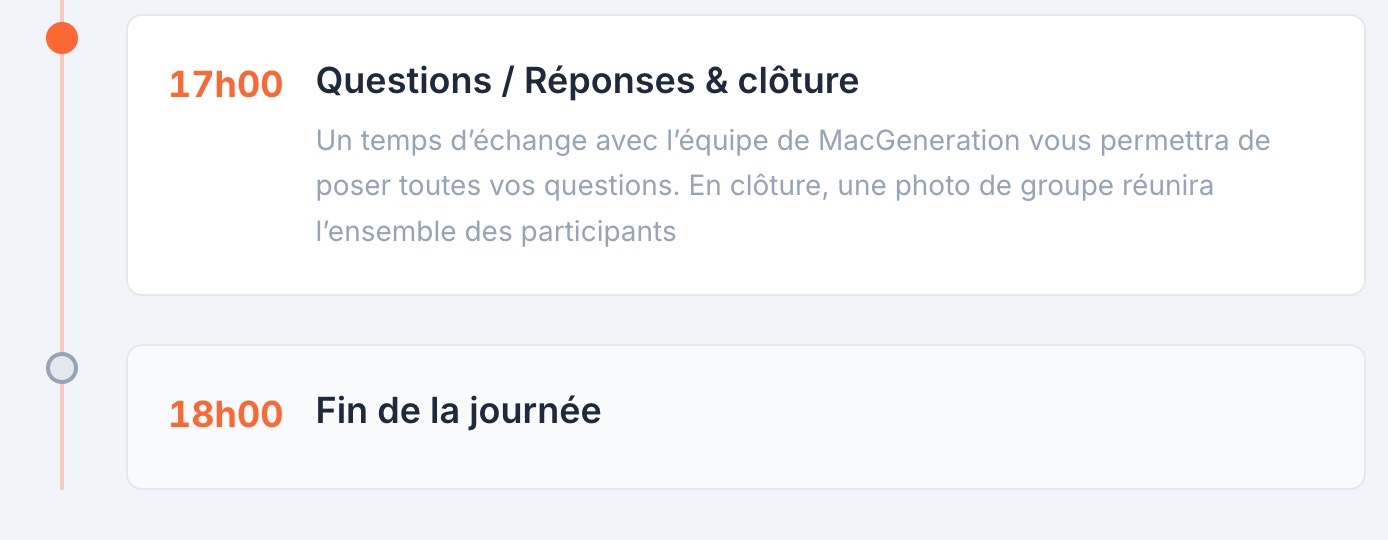The height and width of the screenshot is (540, 1388).
Task: Click the orange 17h00 timeline marker
Action: point(62,38)
